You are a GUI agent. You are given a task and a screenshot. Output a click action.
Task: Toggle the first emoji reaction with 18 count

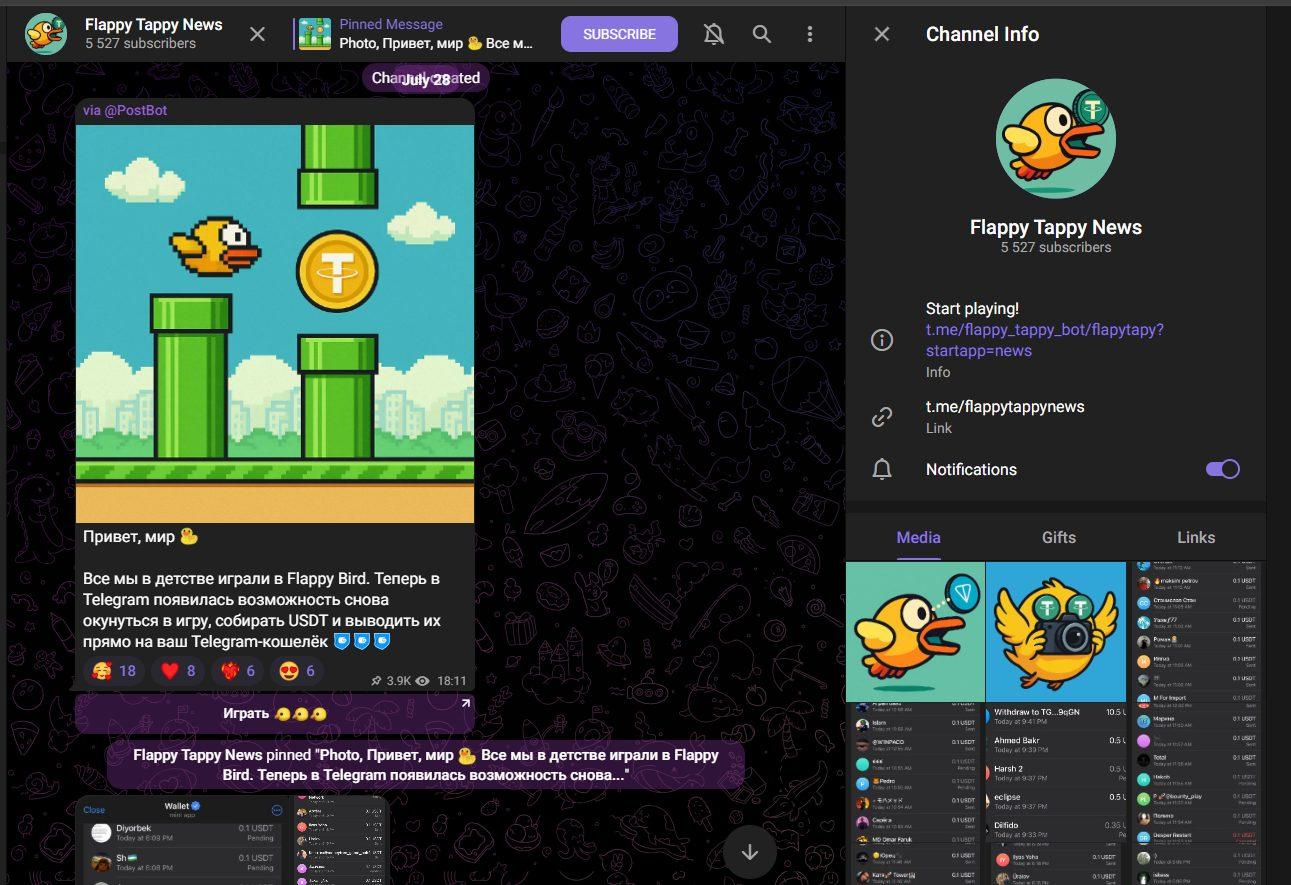(x=114, y=671)
